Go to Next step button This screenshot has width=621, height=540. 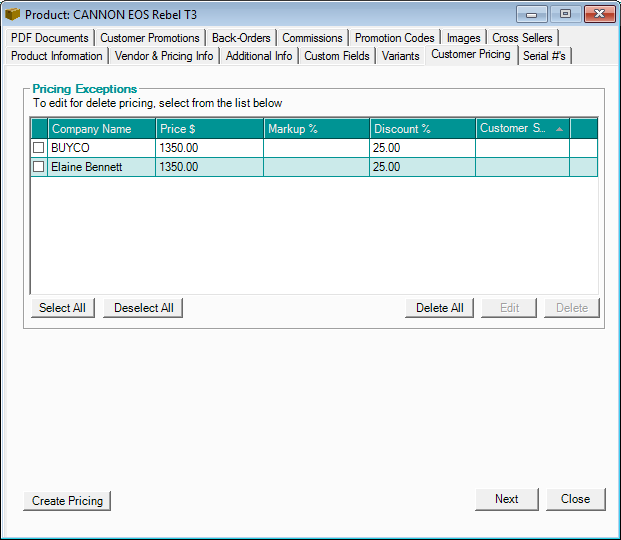506,499
